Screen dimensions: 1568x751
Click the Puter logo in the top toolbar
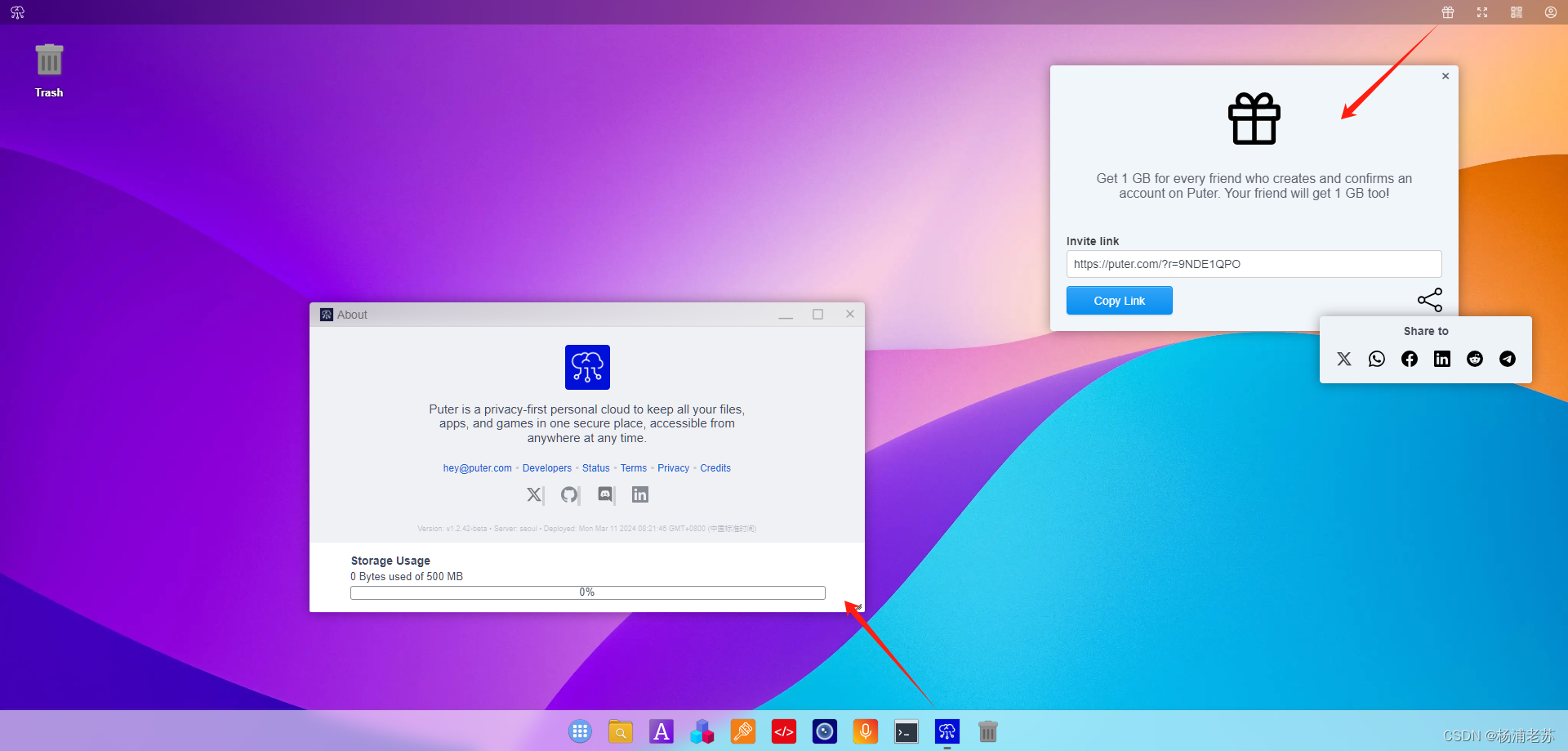(x=17, y=12)
